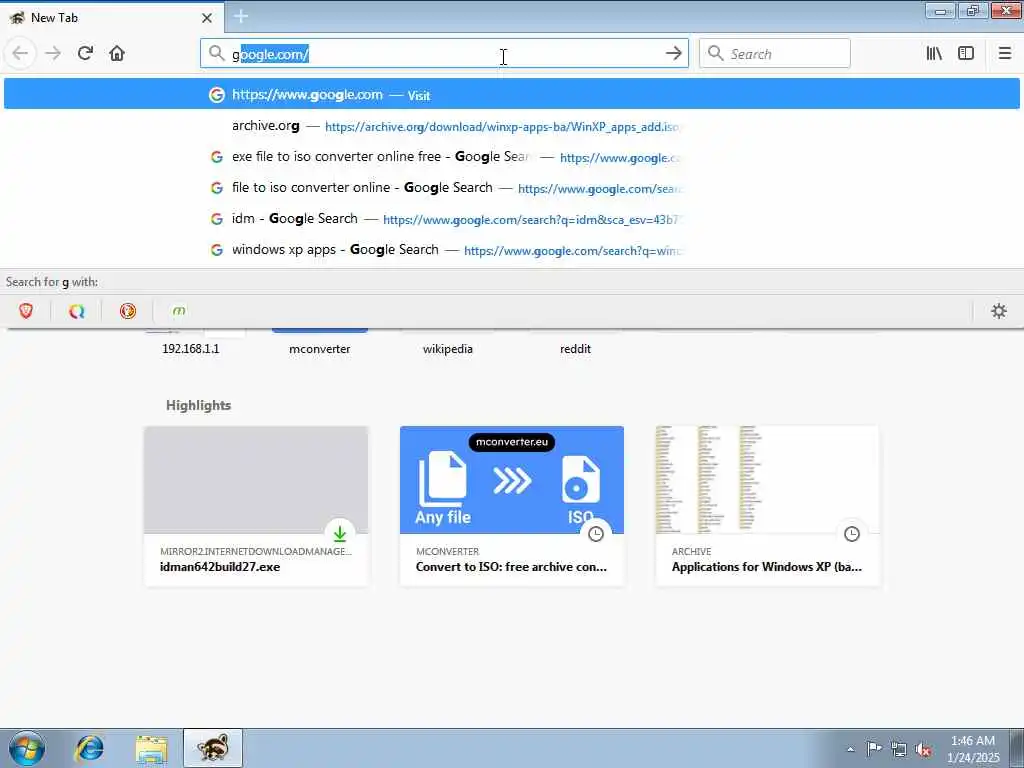Screen dimensions: 1024x768
Task: Click the muted volume tray icon
Action: pos(923,749)
